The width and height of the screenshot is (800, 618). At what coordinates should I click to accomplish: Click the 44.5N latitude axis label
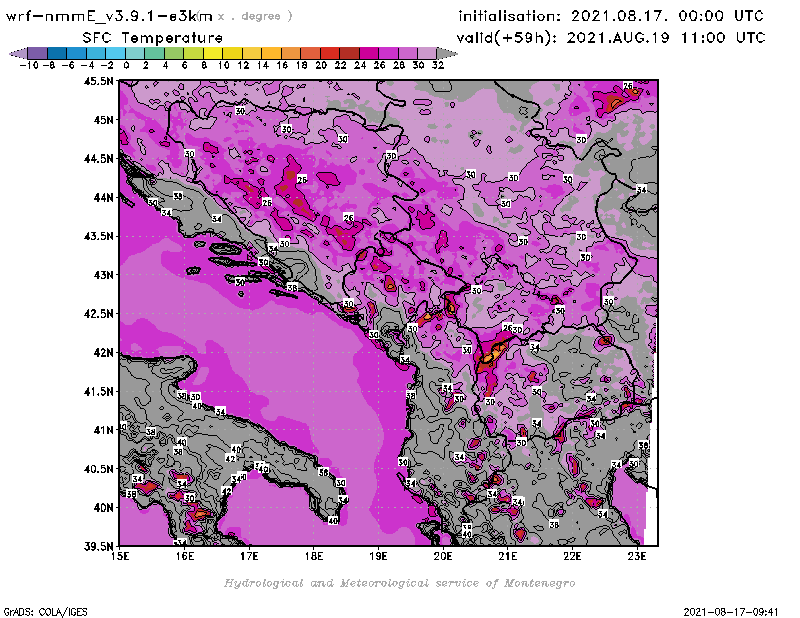98,159
